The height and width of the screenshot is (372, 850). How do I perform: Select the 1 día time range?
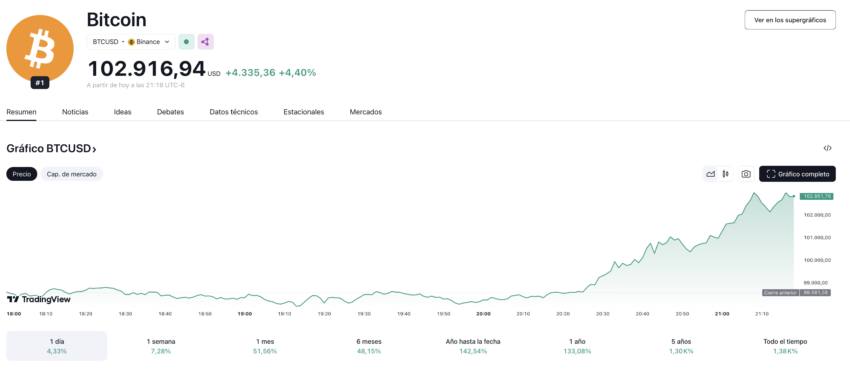(56, 346)
